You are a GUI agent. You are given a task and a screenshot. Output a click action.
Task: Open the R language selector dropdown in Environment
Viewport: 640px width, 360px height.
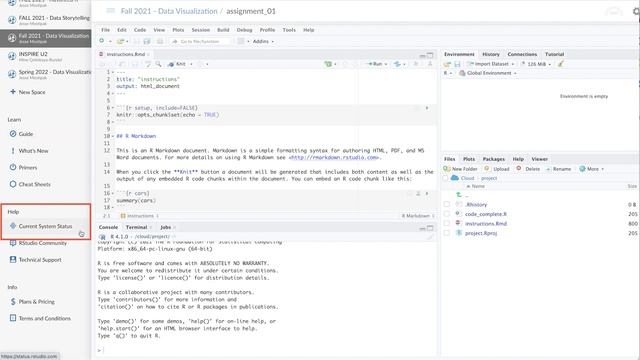pyautogui.click(x=448, y=73)
